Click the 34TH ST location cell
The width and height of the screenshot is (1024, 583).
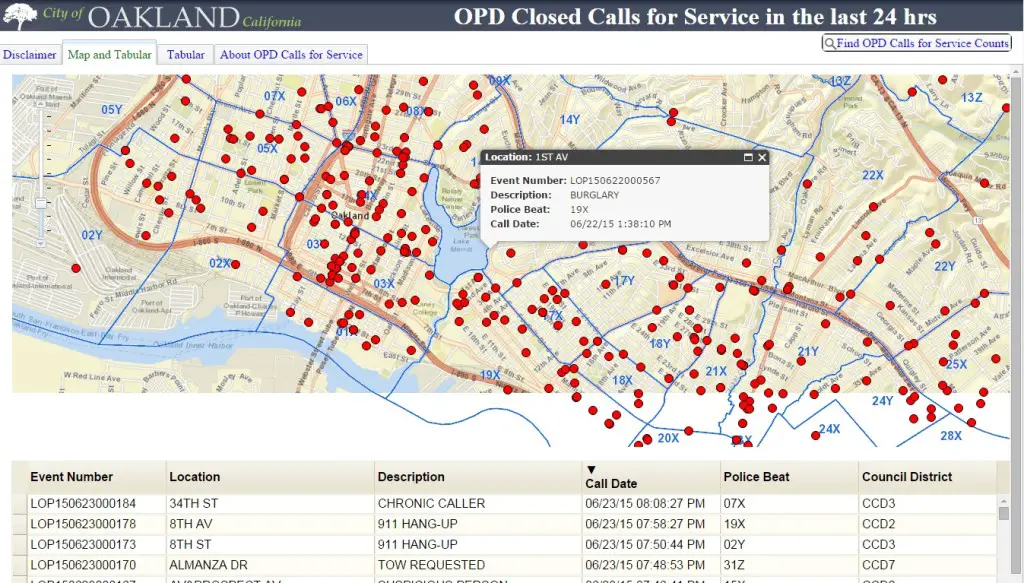tap(270, 503)
